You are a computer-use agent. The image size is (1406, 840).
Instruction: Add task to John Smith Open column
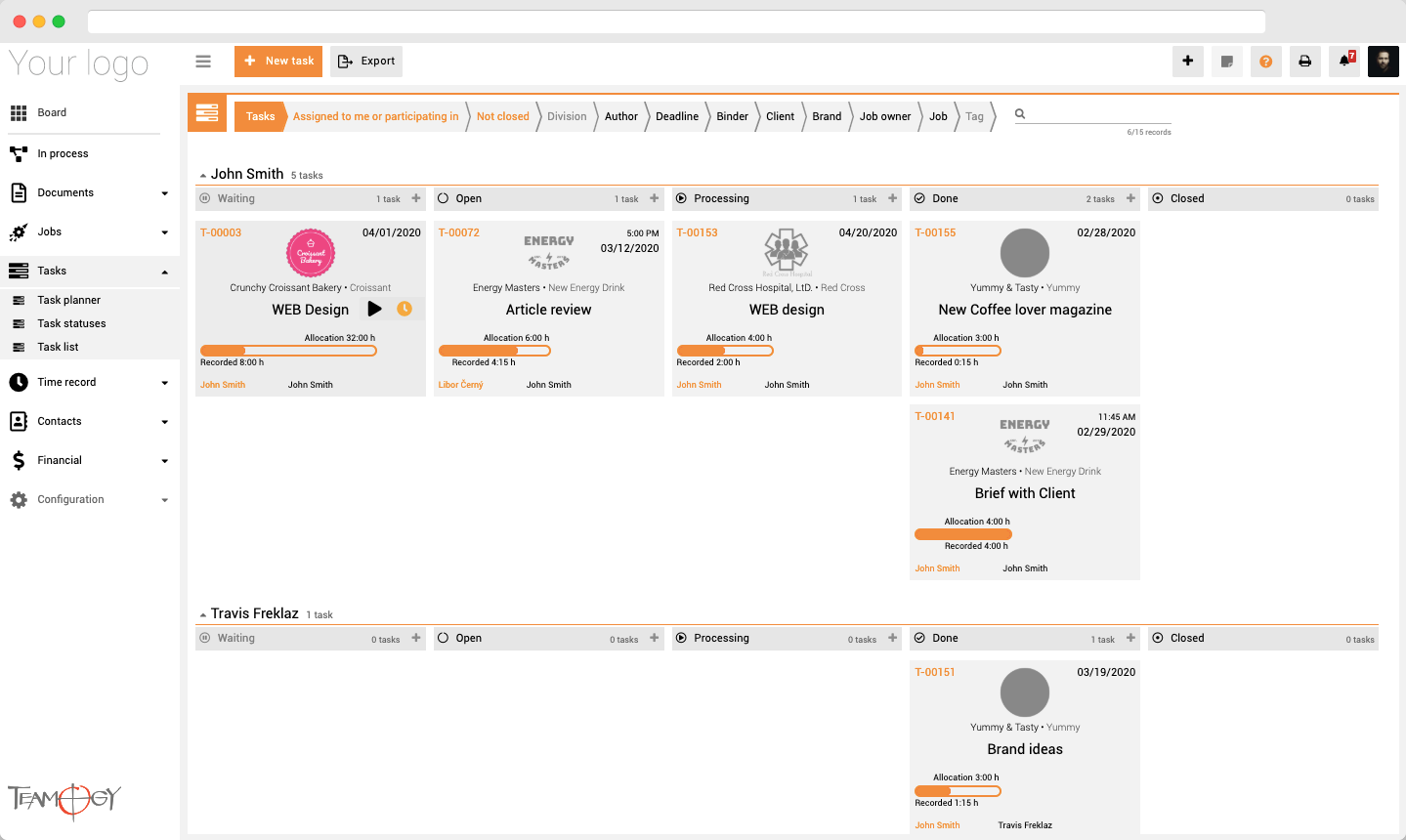tap(655, 198)
